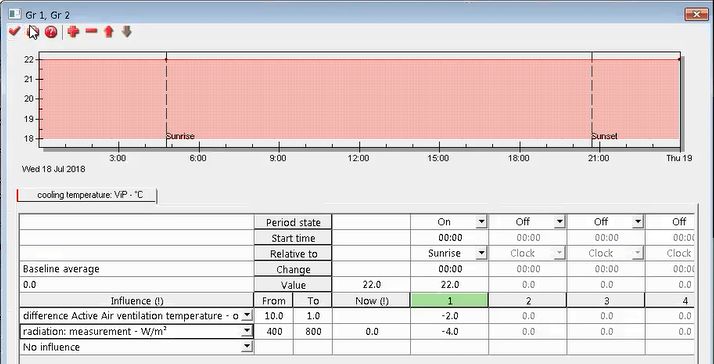This screenshot has width=714, height=364.
Task: Click the Influence (!) header button
Action: (x=137, y=300)
